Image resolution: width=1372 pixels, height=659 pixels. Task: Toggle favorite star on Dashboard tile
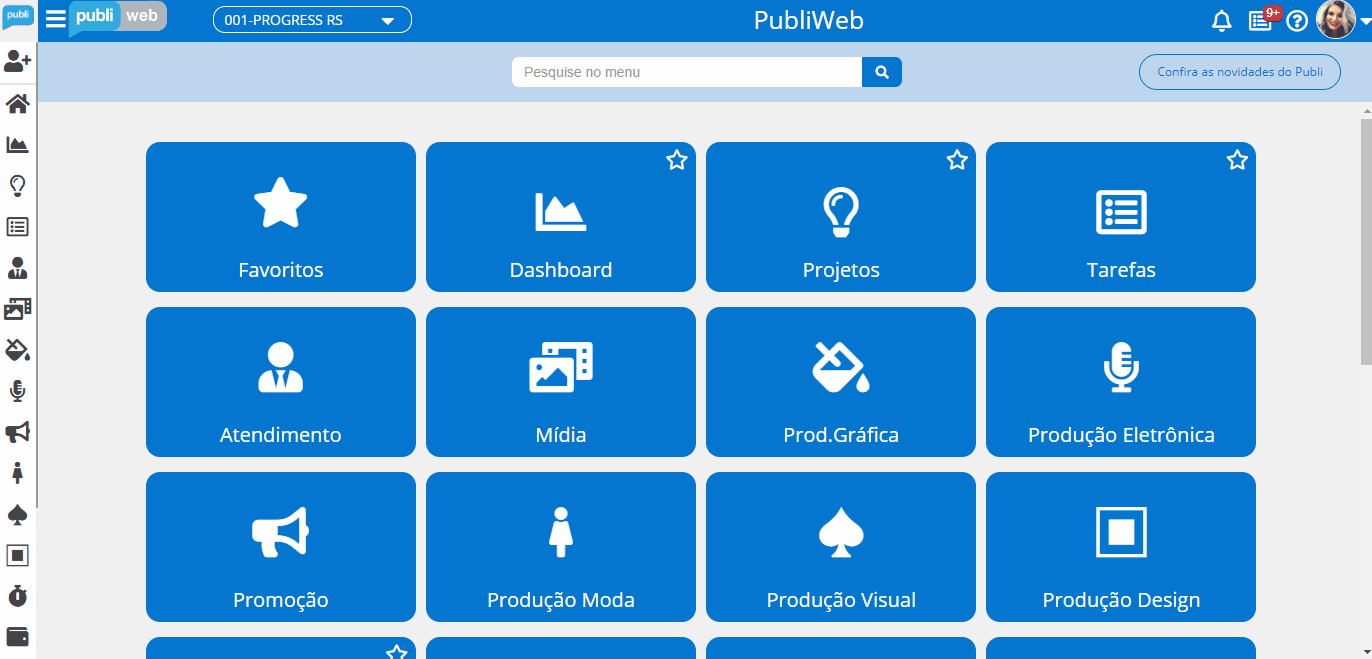677,160
